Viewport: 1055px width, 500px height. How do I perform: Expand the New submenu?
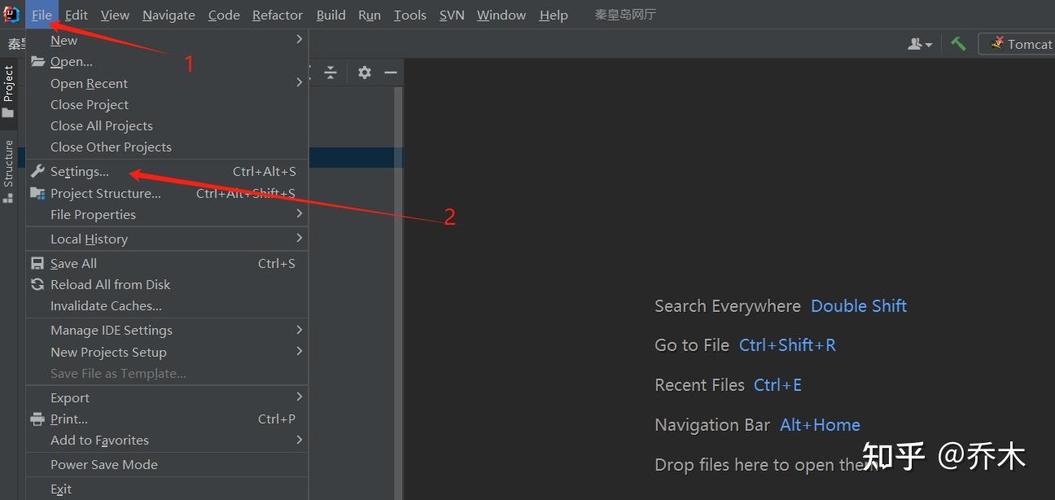point(167,40)
